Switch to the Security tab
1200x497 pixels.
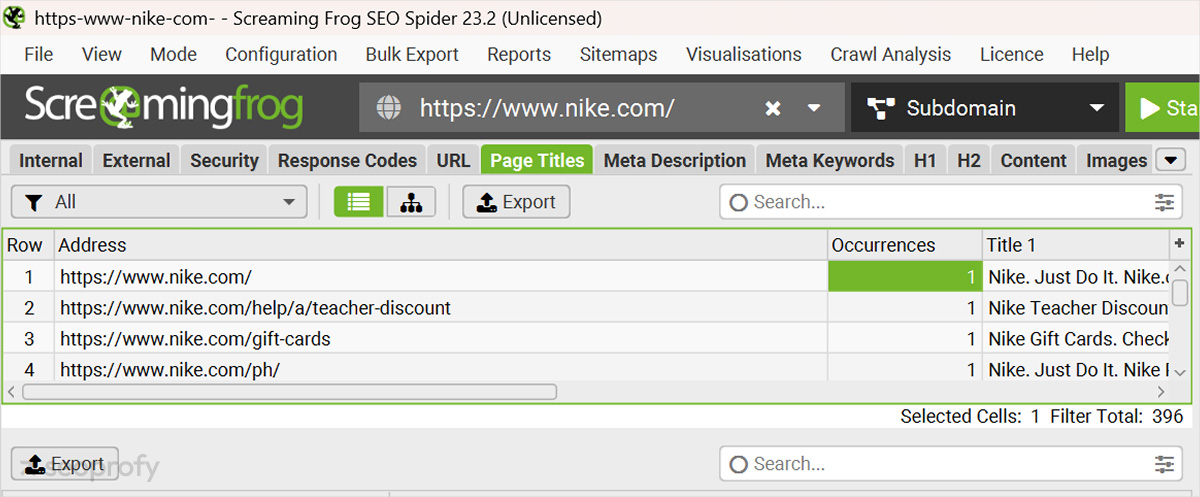(x=225, y=160)
